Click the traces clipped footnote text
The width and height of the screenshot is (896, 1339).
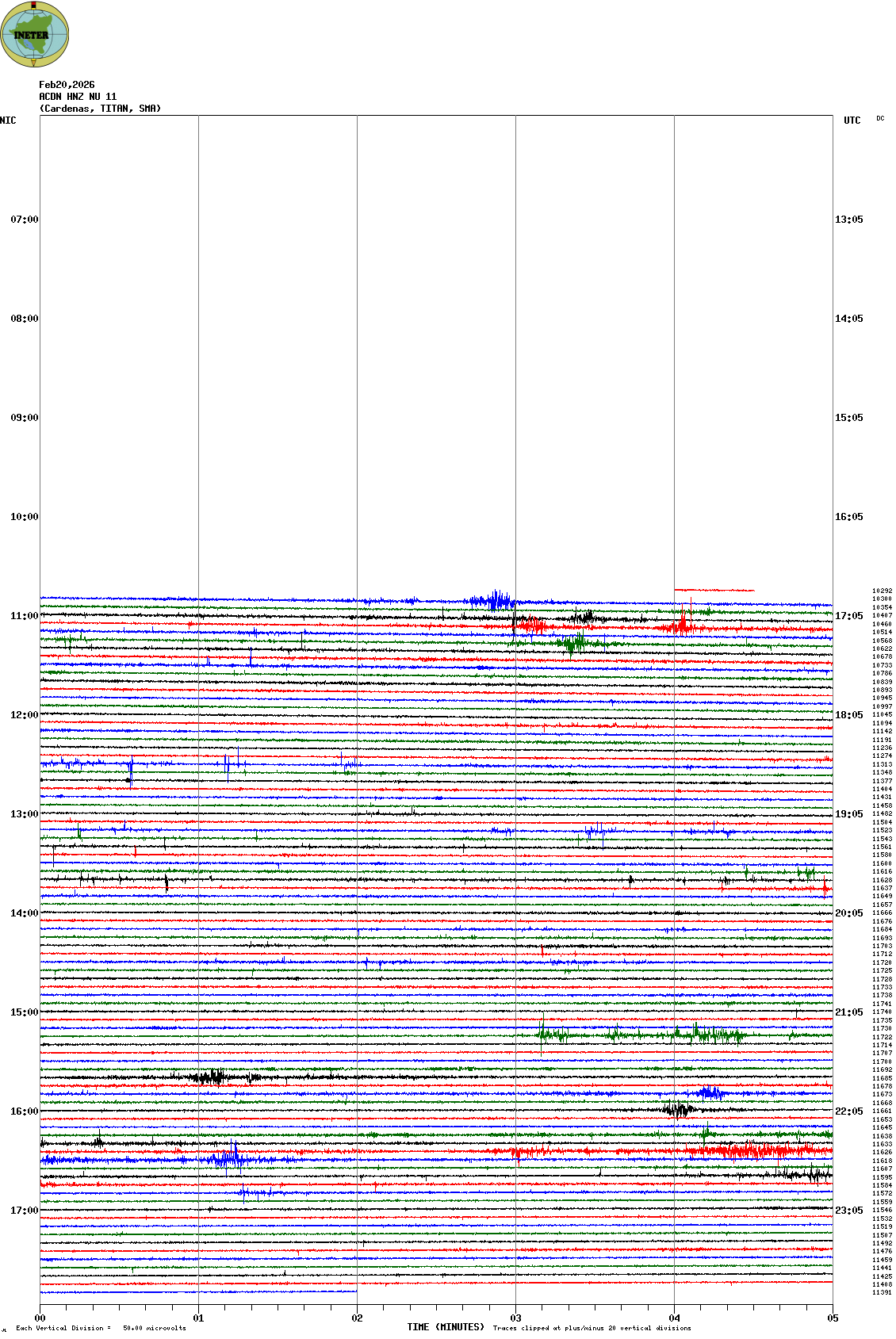592,1328
